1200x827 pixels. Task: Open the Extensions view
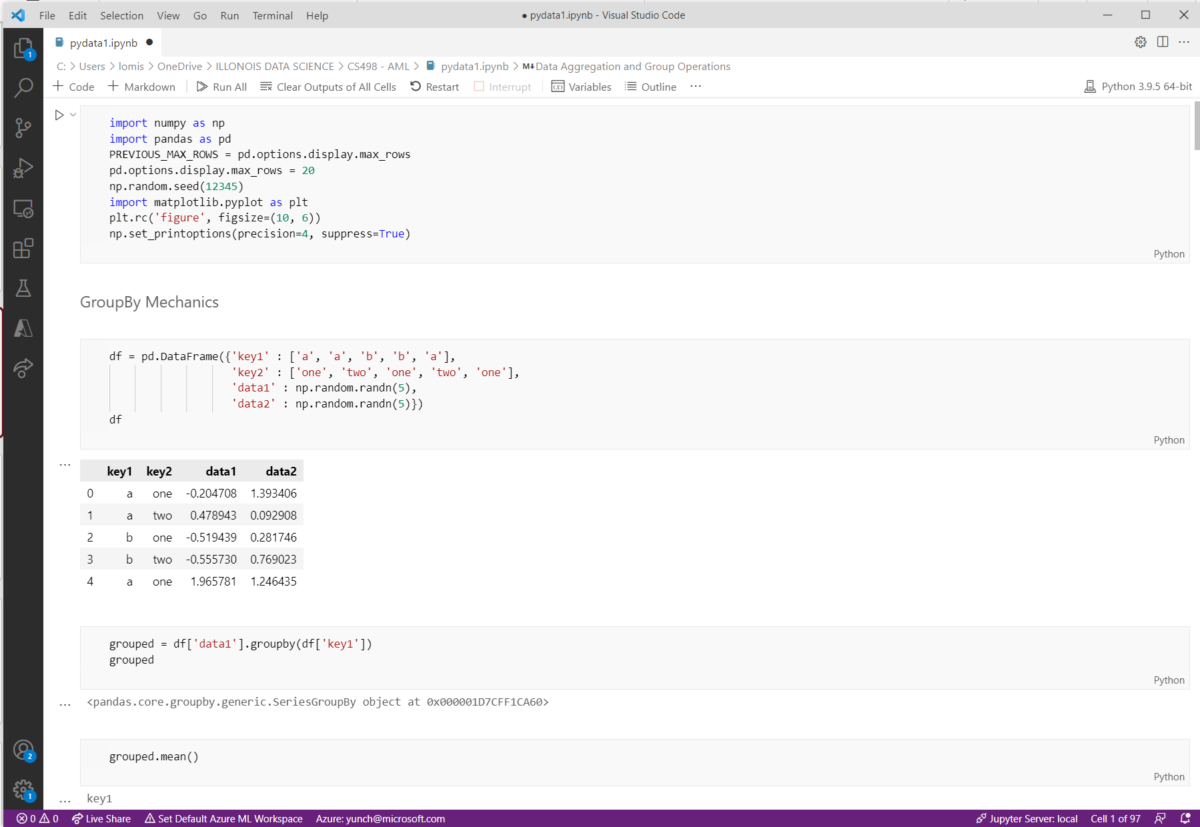(x=22, y=248)
